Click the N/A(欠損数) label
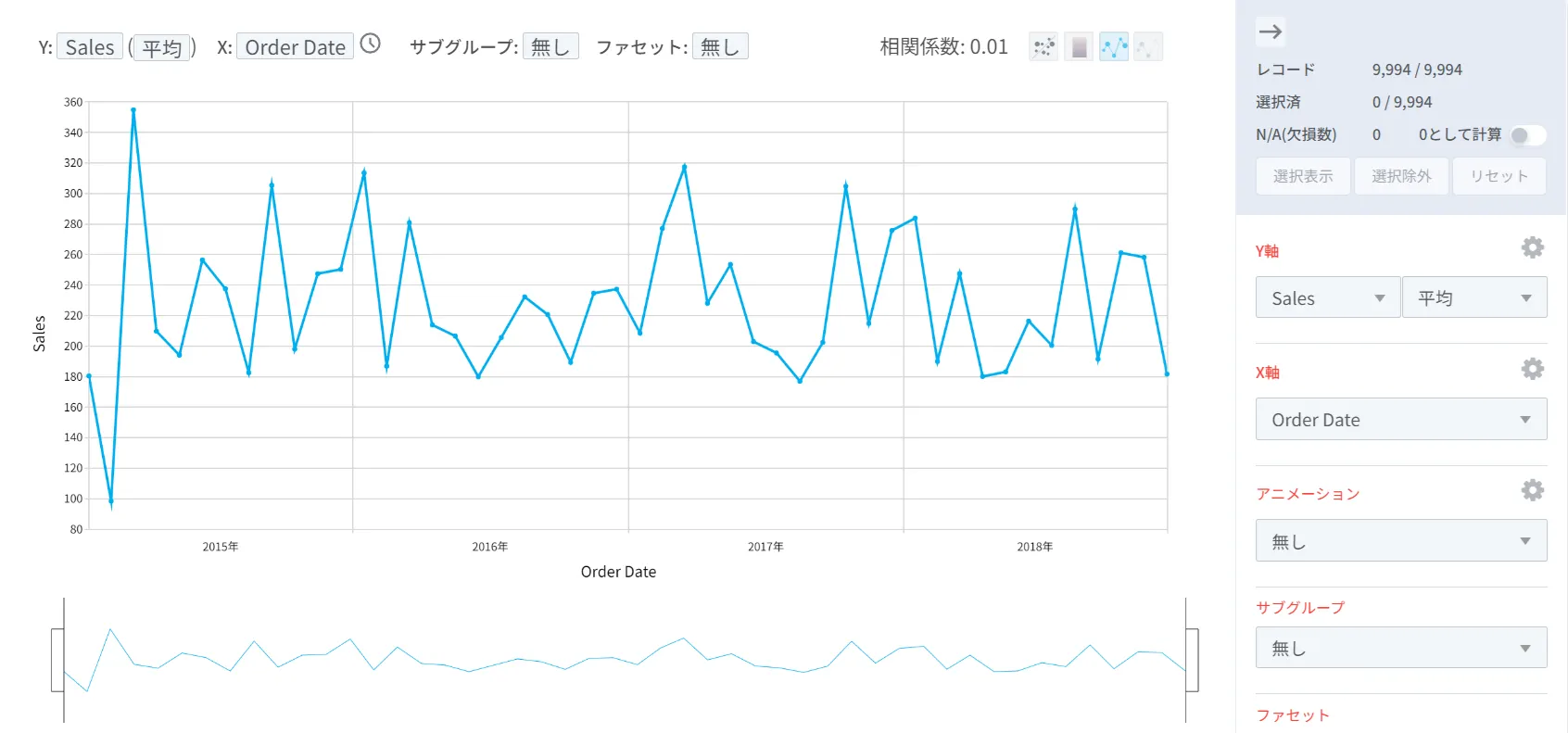 pos(1296,134)
